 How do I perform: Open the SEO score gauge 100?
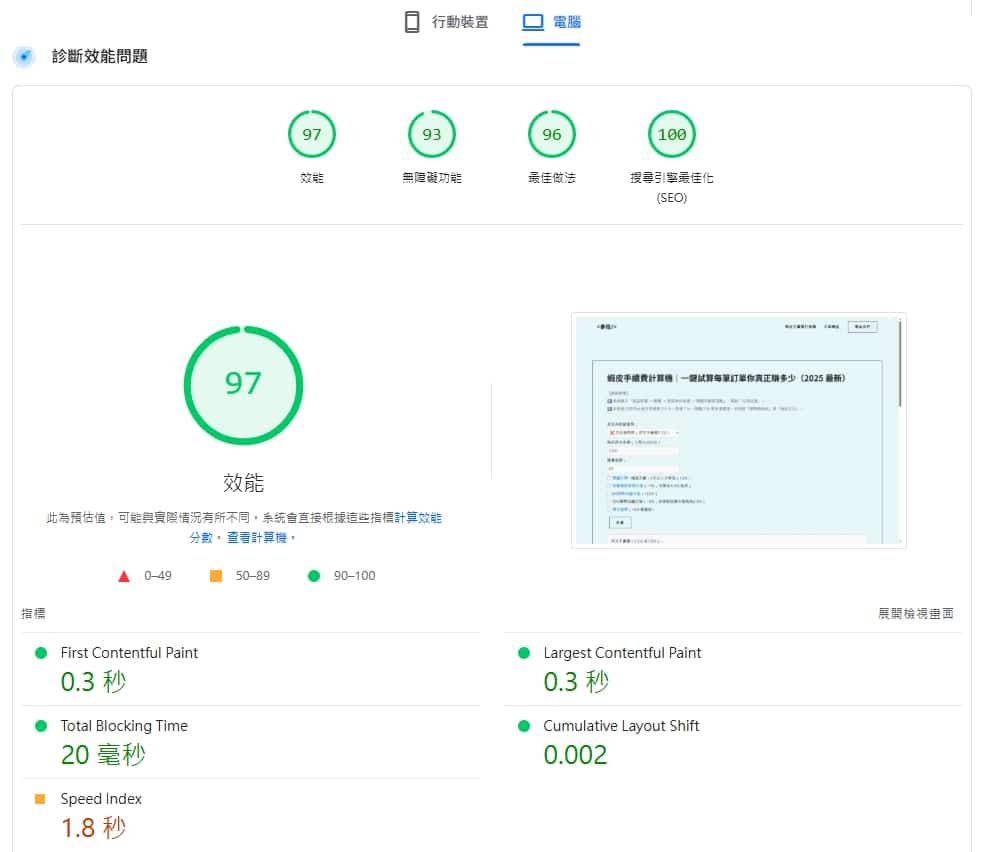[671, 134]
